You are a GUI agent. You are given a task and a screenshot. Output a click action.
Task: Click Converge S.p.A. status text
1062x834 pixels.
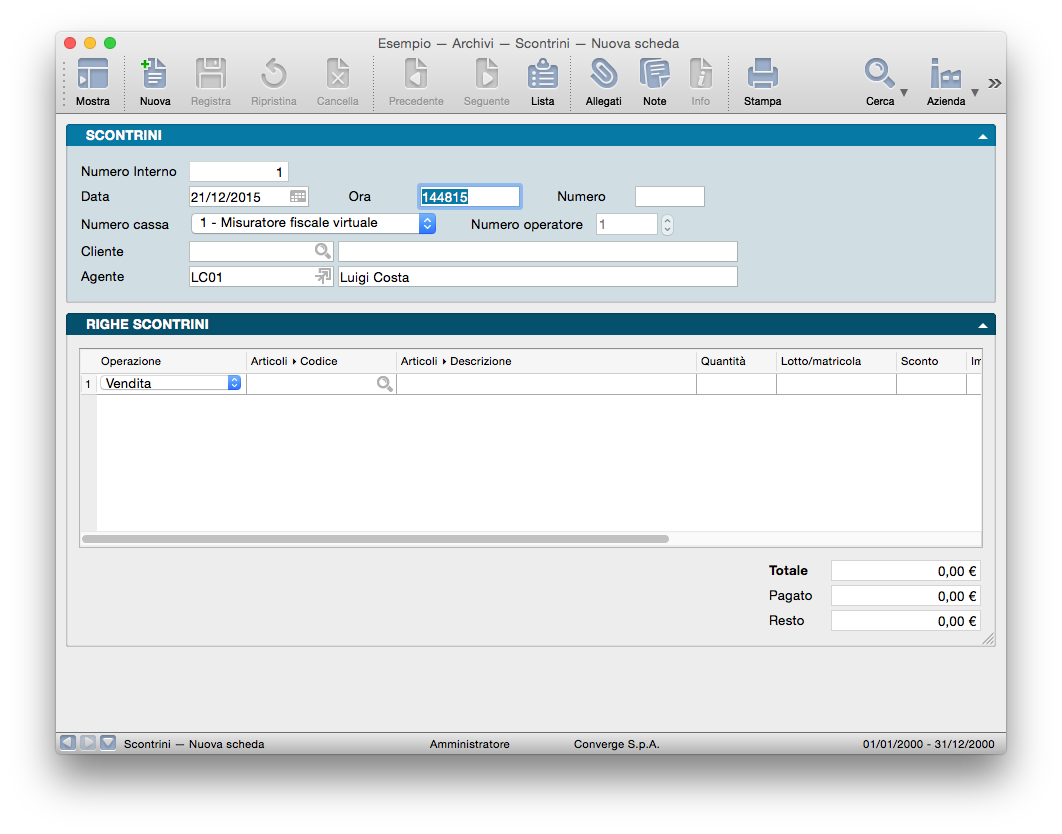point(616,744)
